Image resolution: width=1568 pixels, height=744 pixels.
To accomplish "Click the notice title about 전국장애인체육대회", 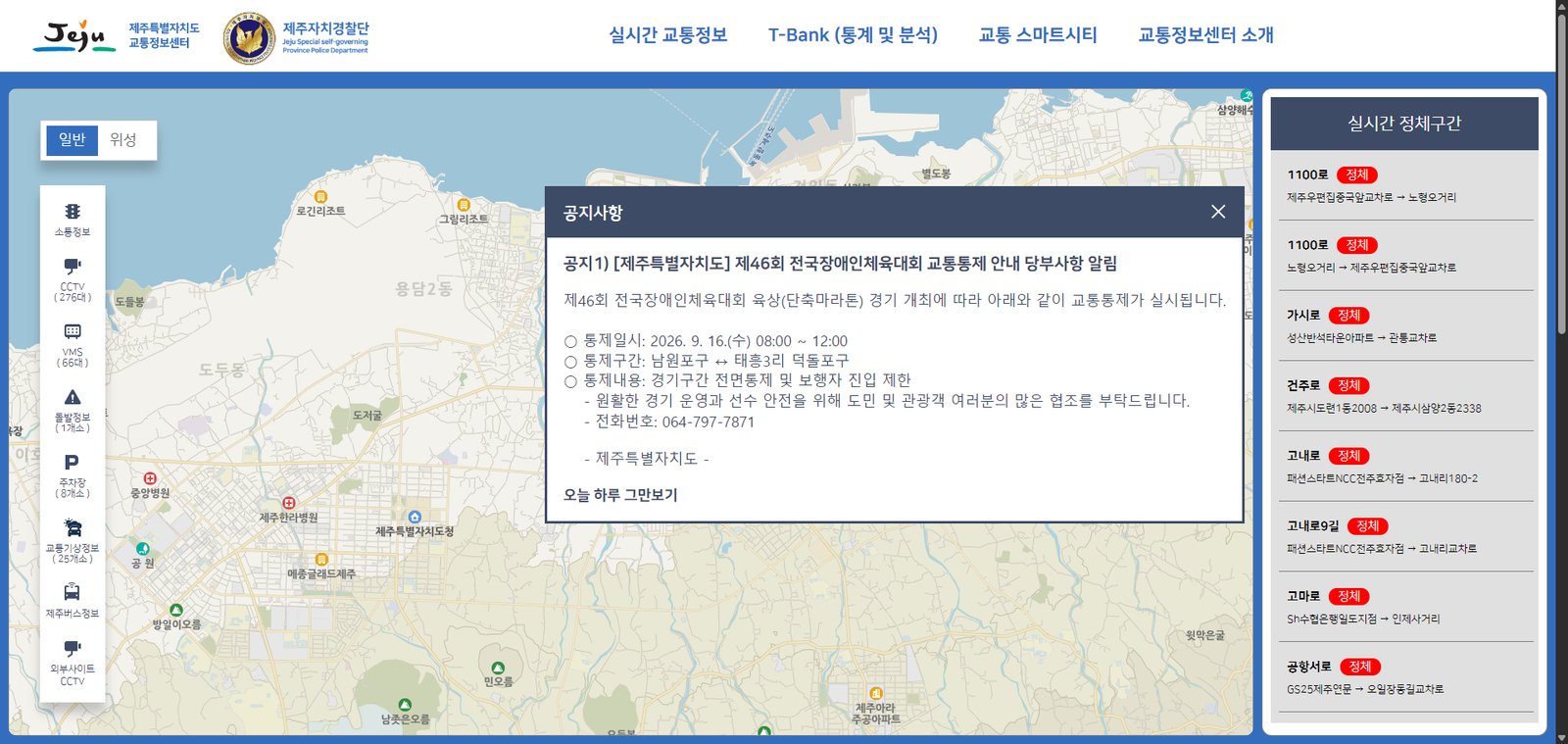I will tap(841, 264).
